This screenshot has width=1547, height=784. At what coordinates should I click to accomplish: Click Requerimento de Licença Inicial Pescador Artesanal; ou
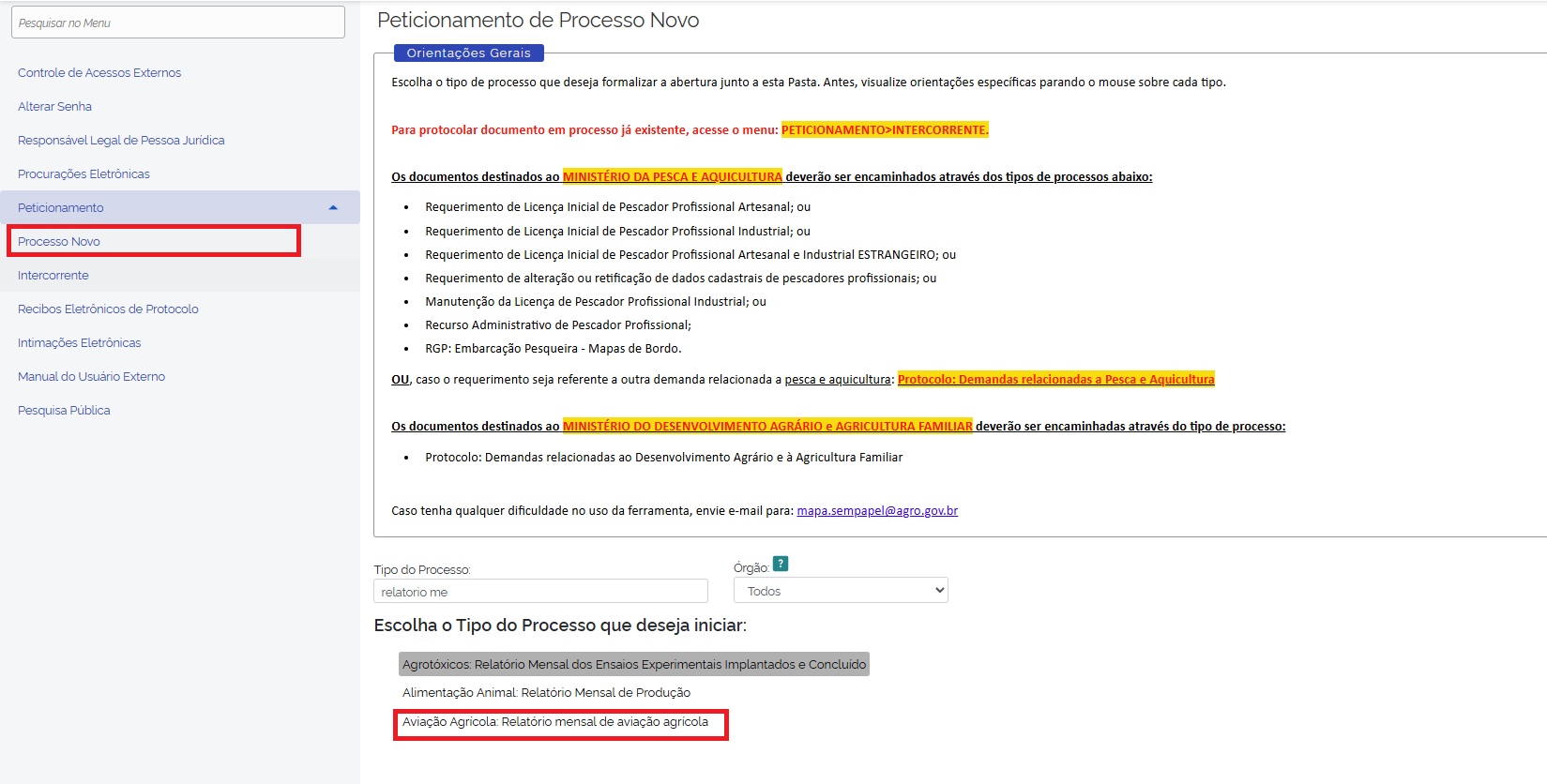(618, 207)
